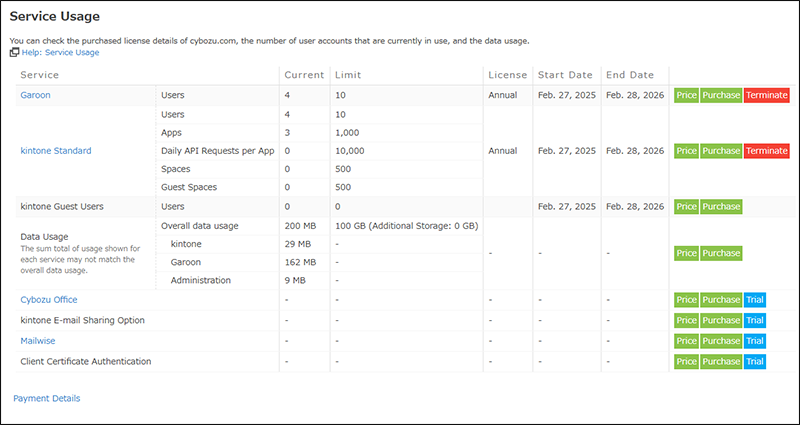Click the Client Certificate Authentication label
Screen dimensions: 800x425
tap(86, 361)
